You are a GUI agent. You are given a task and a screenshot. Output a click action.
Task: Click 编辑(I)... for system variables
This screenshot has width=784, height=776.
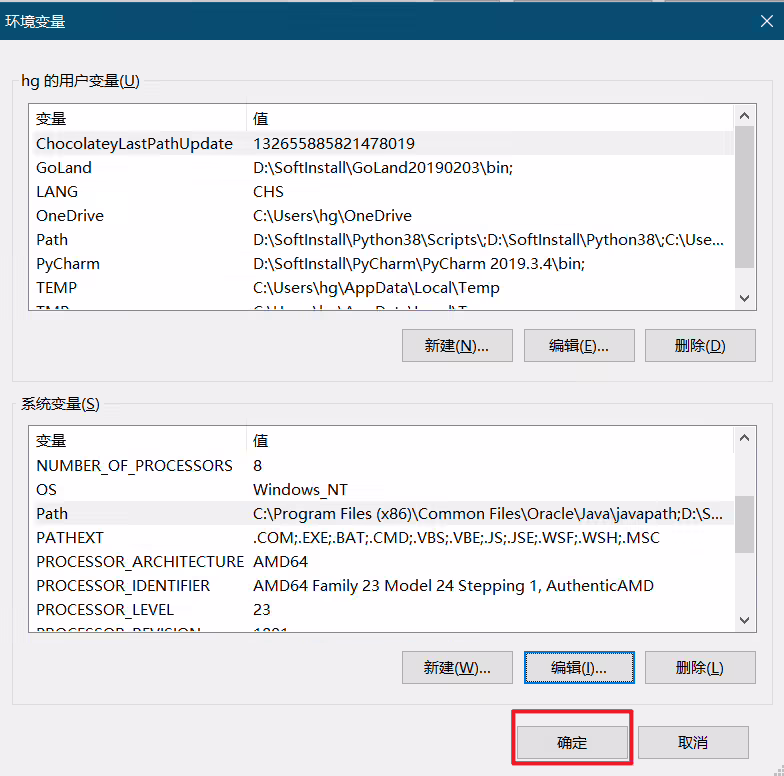pyautogui.click(x=579, y=668)
